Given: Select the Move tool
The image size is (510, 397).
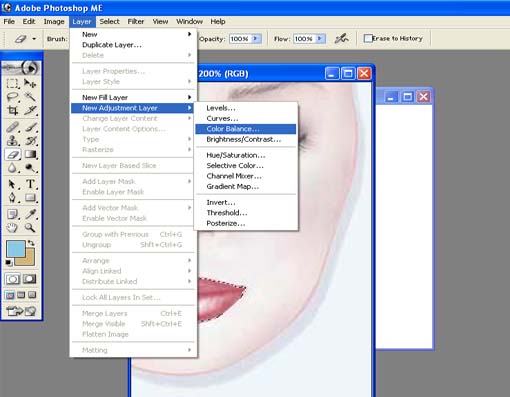Looking at the screenshot, I should (x=30, y=83).
